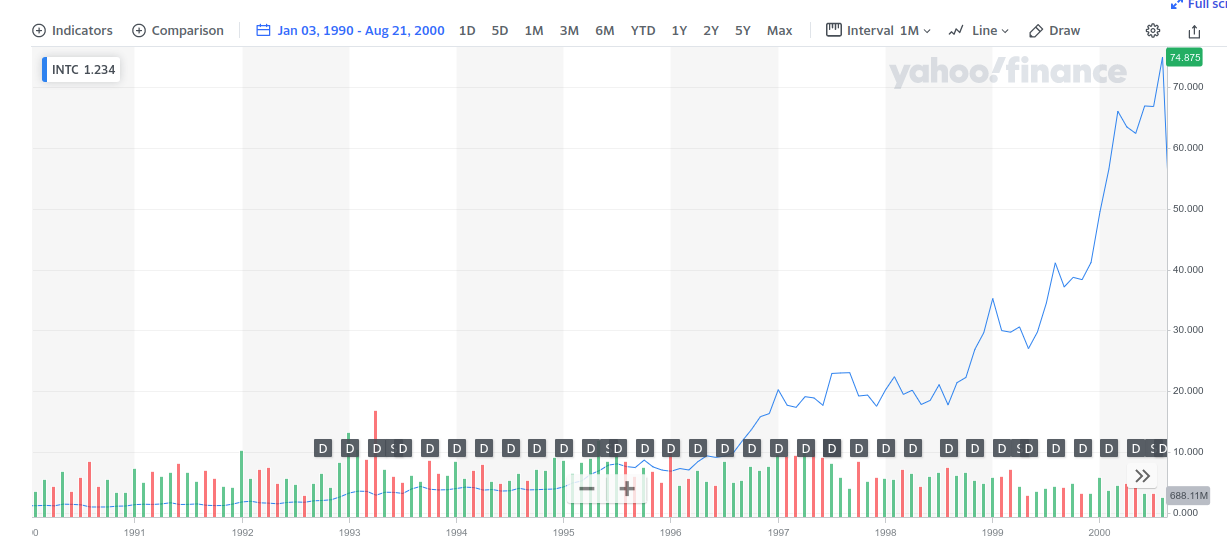
Task: Select the 5Y range
Action: (x=743, y=30)
